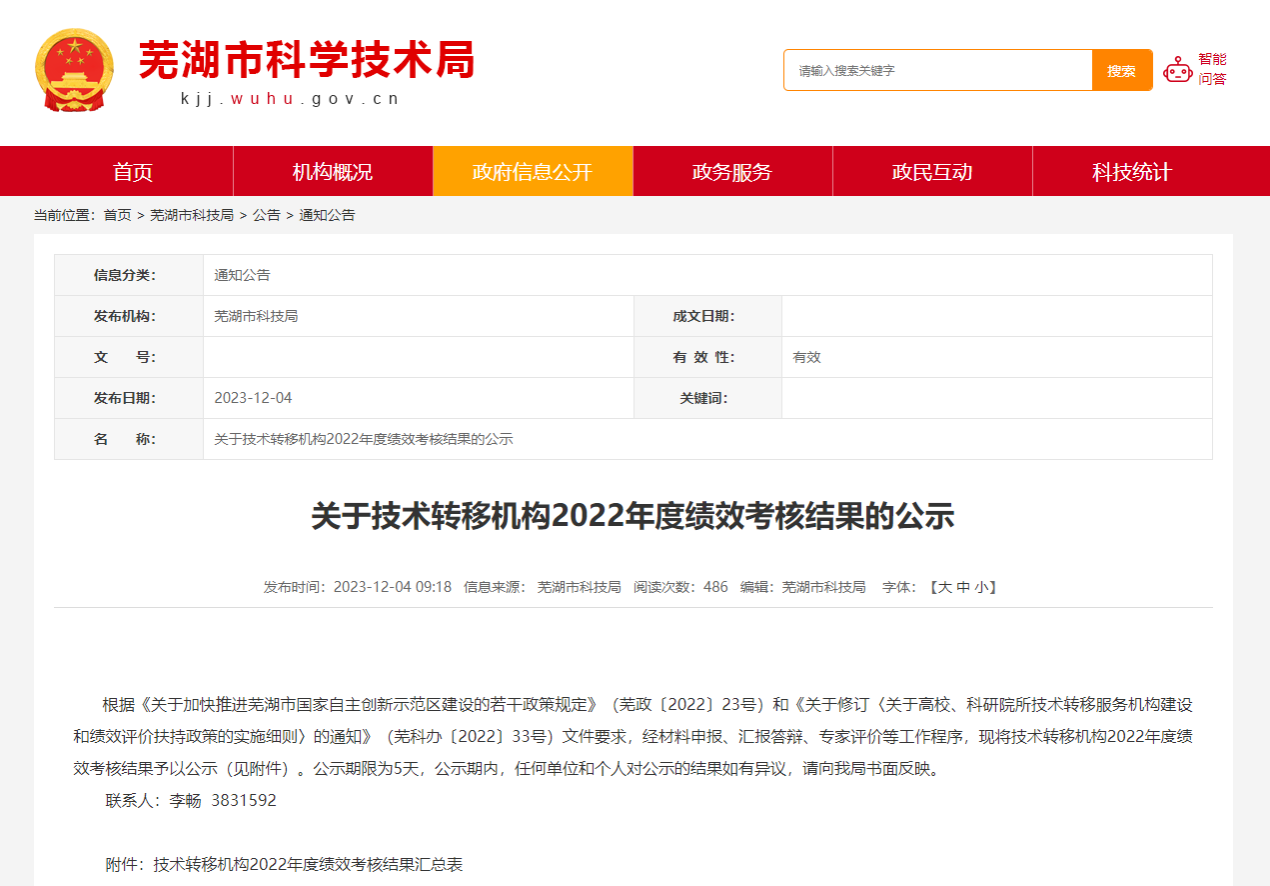Go to 机构概况 menu item

332,172
